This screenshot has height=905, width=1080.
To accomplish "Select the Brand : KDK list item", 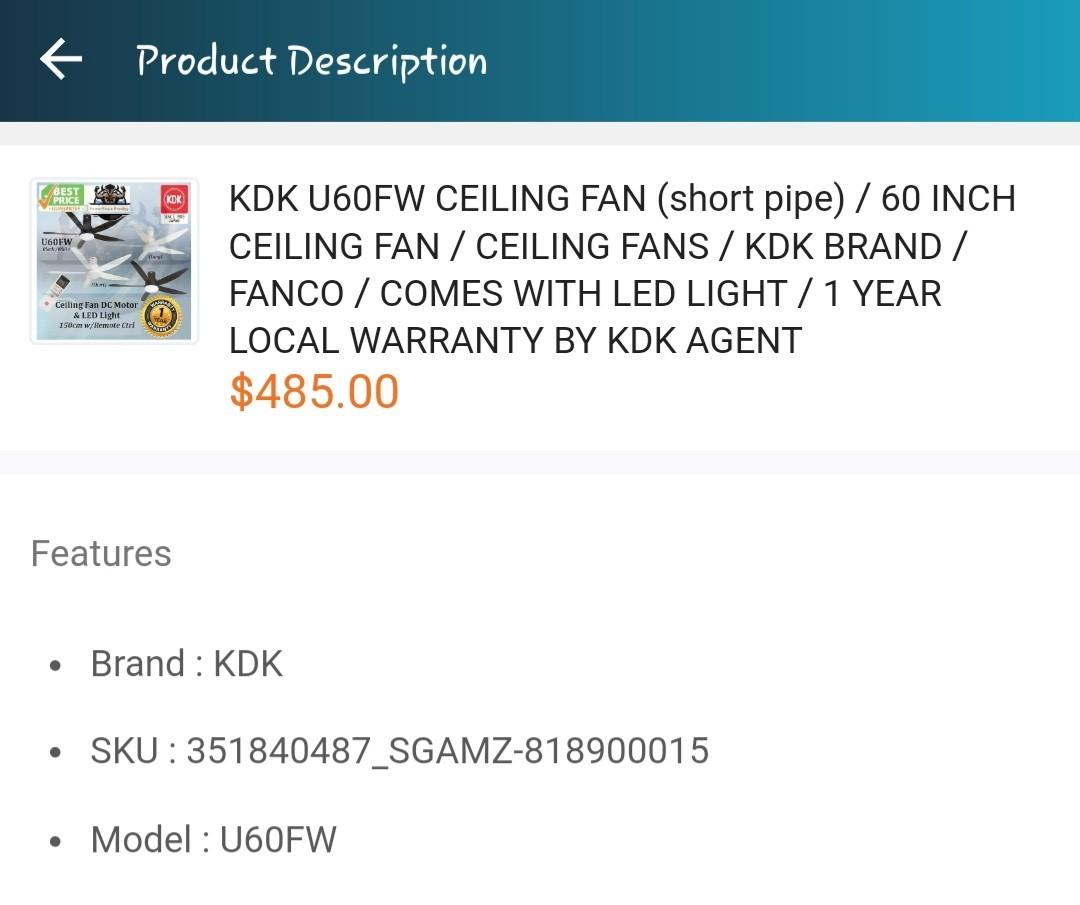I will [187, 663].
